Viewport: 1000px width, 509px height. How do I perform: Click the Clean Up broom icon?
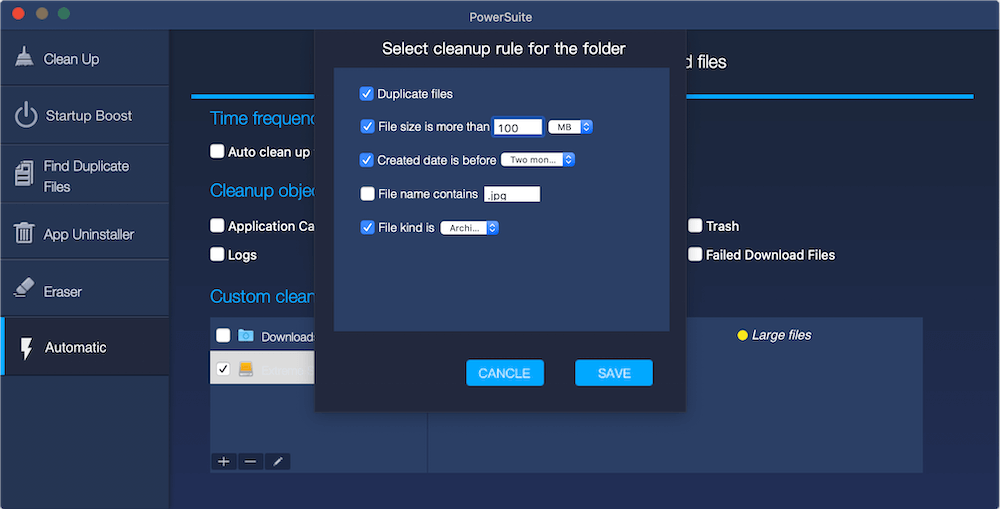[24, 57]
